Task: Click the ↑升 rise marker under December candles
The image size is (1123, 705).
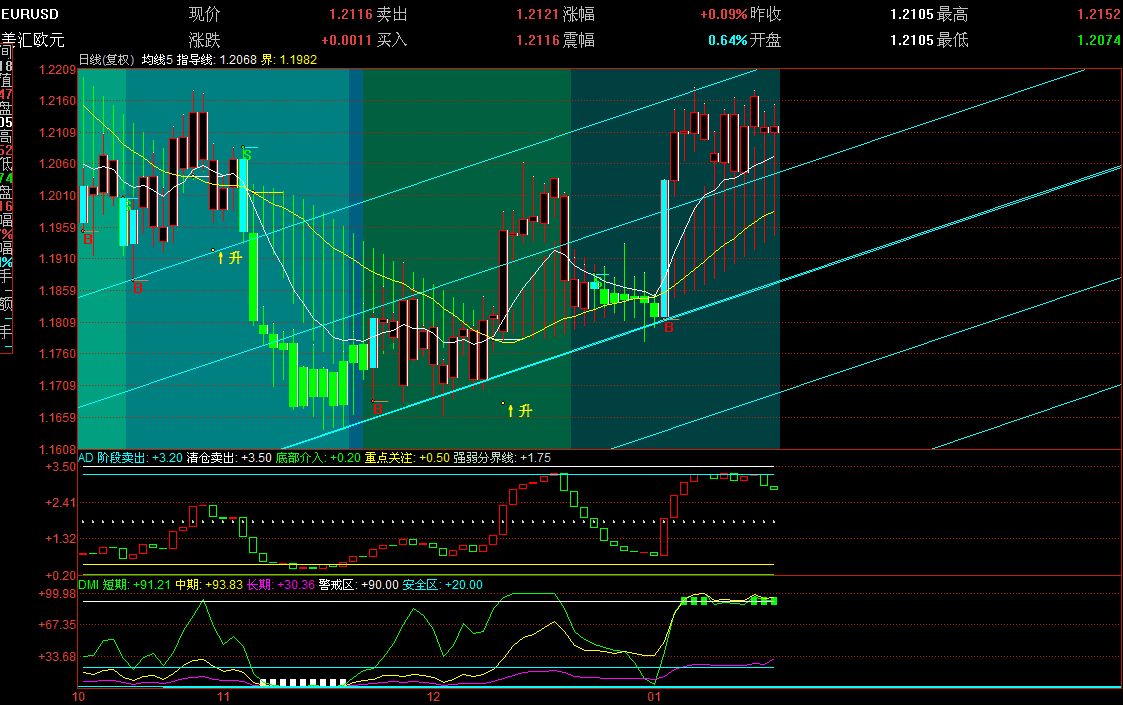Action: click(519, 408)
